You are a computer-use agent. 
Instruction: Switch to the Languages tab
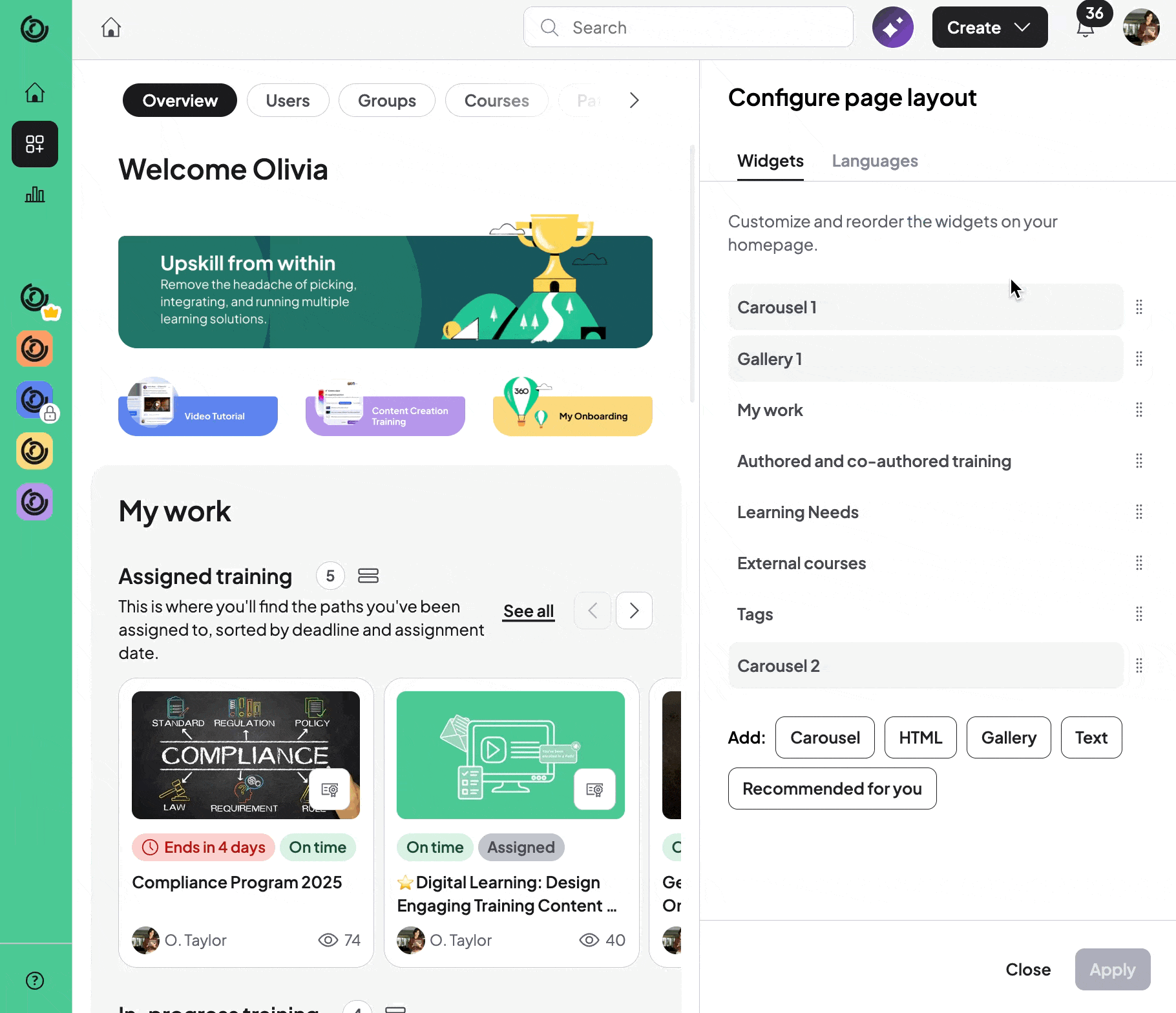pos(875,161)
